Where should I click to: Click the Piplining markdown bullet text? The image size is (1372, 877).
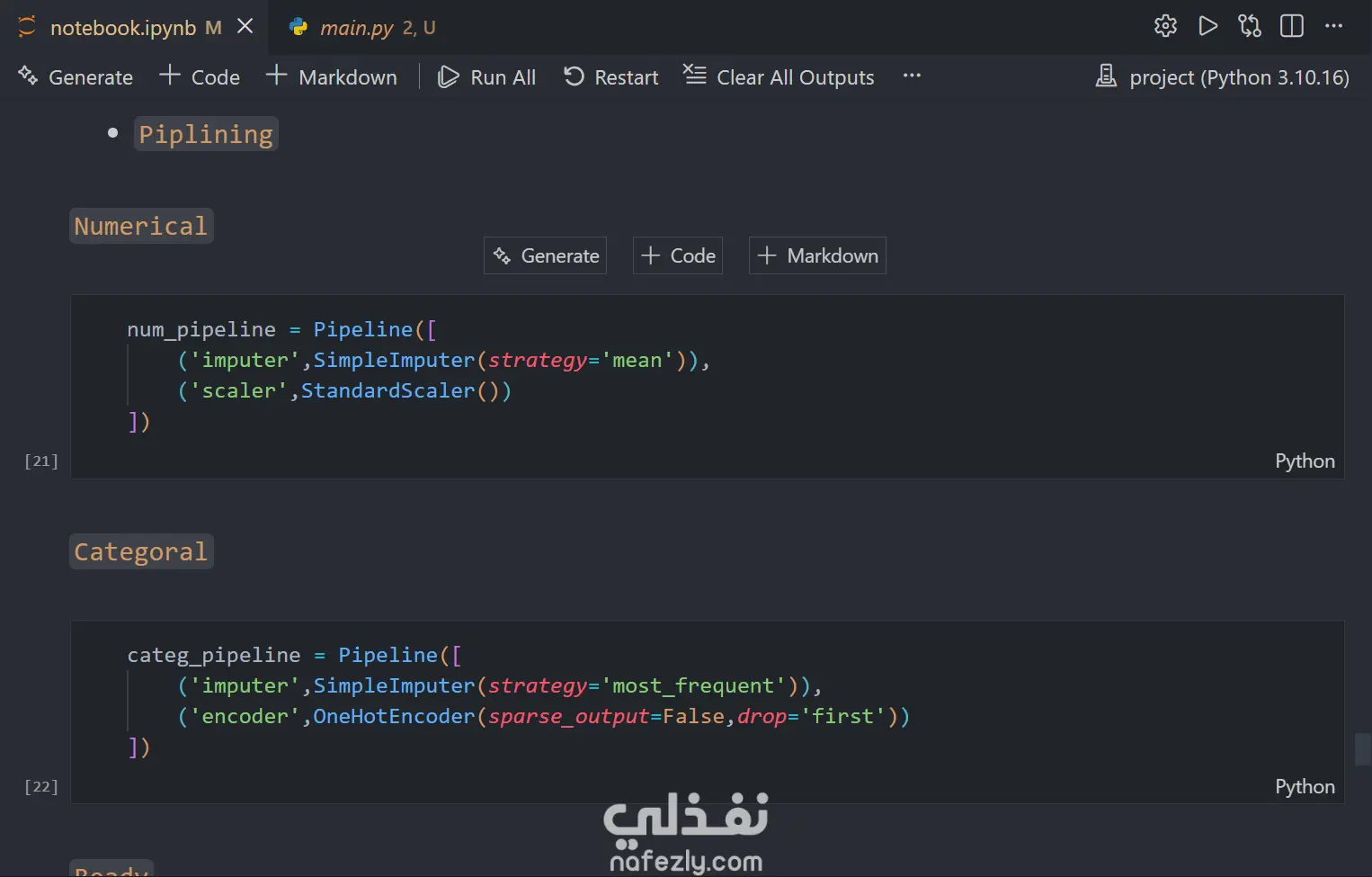[x=206, y=134]
